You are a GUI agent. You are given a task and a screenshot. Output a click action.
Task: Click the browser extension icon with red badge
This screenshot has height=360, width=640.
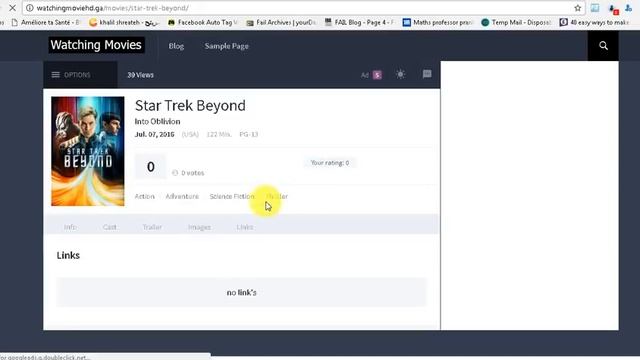click(613, 9)
